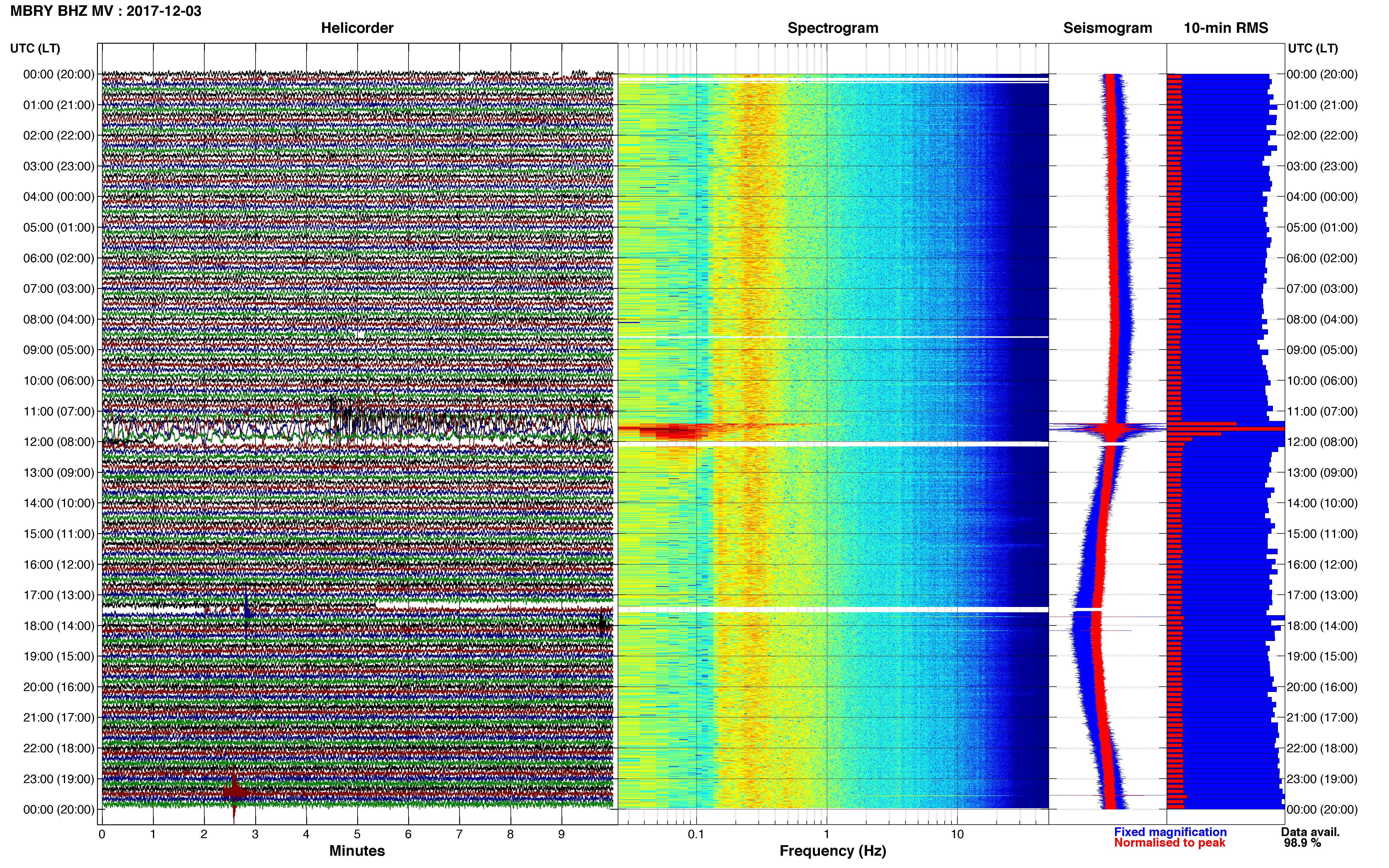Screen dimensions: 1389x868
Task: Click the left time label '12:00 (08:00)'
Action: click(x=59, y=442)
